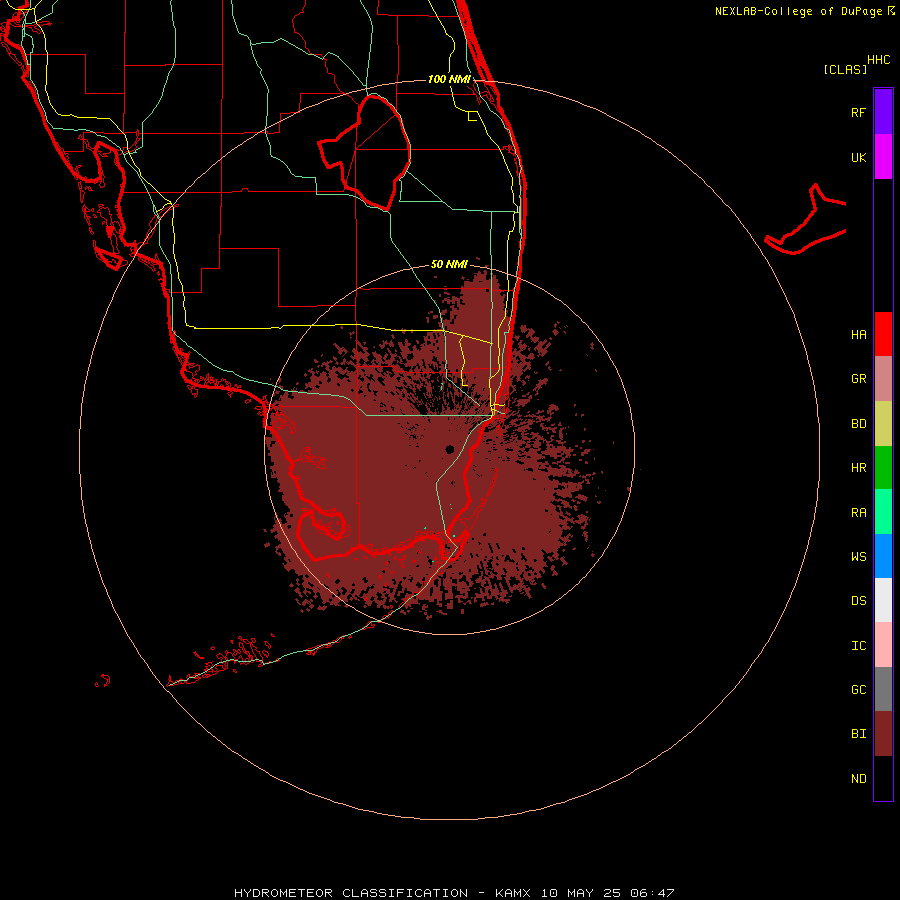
Task: Click the WS legend label
Action: [x=858, y=556]
